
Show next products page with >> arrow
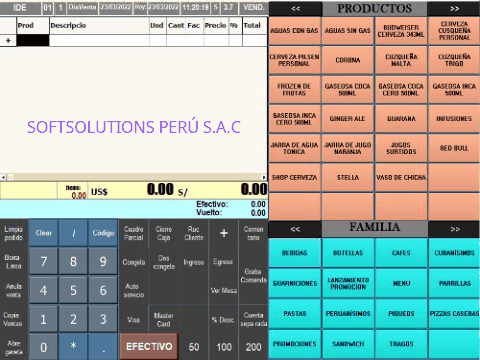pyautogui.click(x=454, y=9)
